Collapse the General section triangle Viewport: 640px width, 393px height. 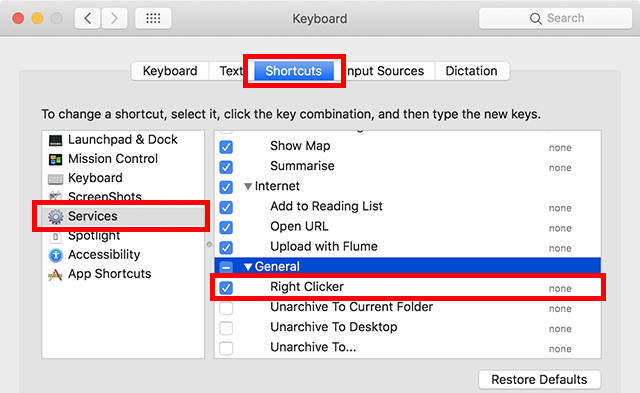[x=248, y=267]
